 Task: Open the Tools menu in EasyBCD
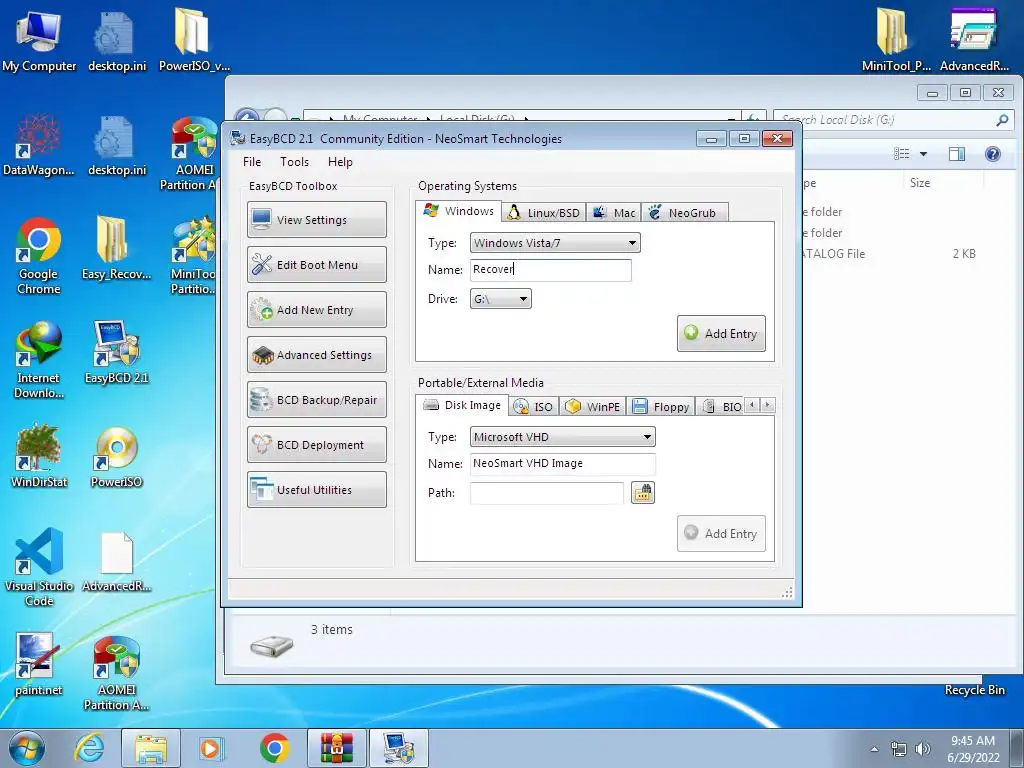point(295,162)
